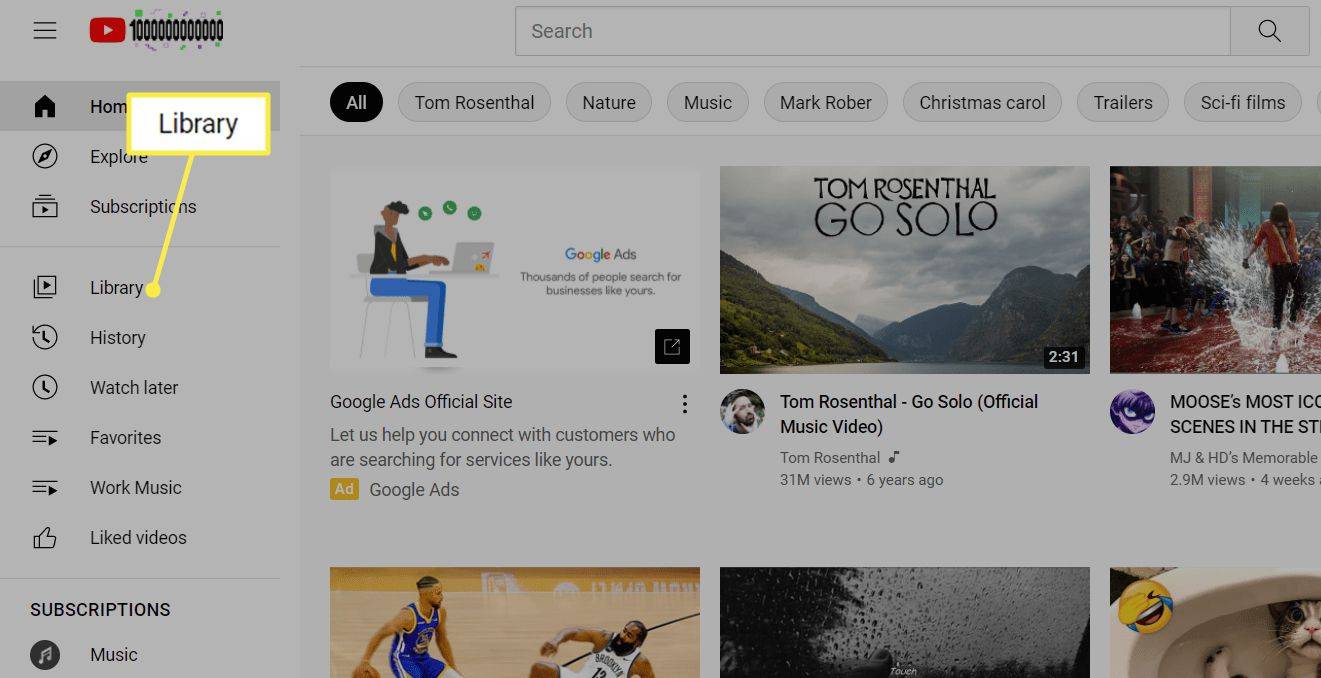The image size is (1321, 678).
Task: Play the rainy window video thumbnail
Action: tap(905, 622)
